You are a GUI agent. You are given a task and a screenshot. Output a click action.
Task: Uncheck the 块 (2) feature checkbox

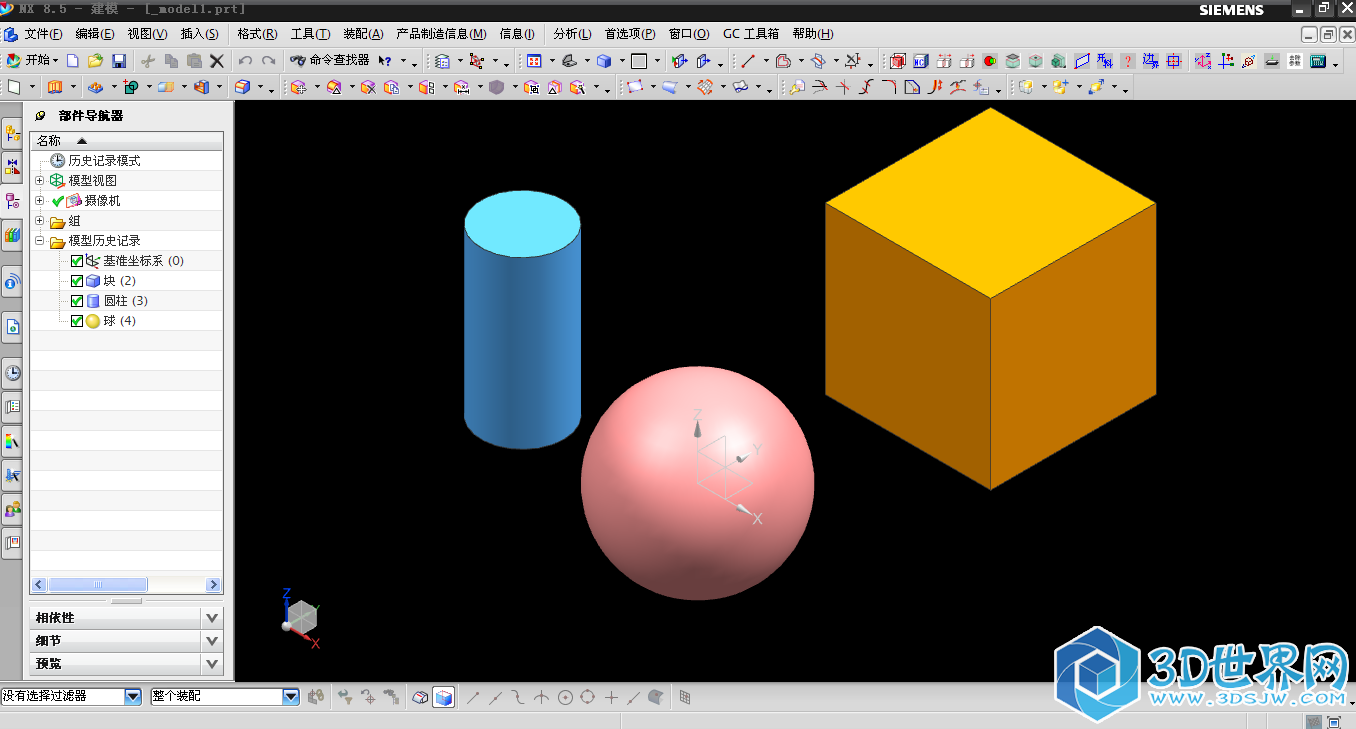(77, 281)
